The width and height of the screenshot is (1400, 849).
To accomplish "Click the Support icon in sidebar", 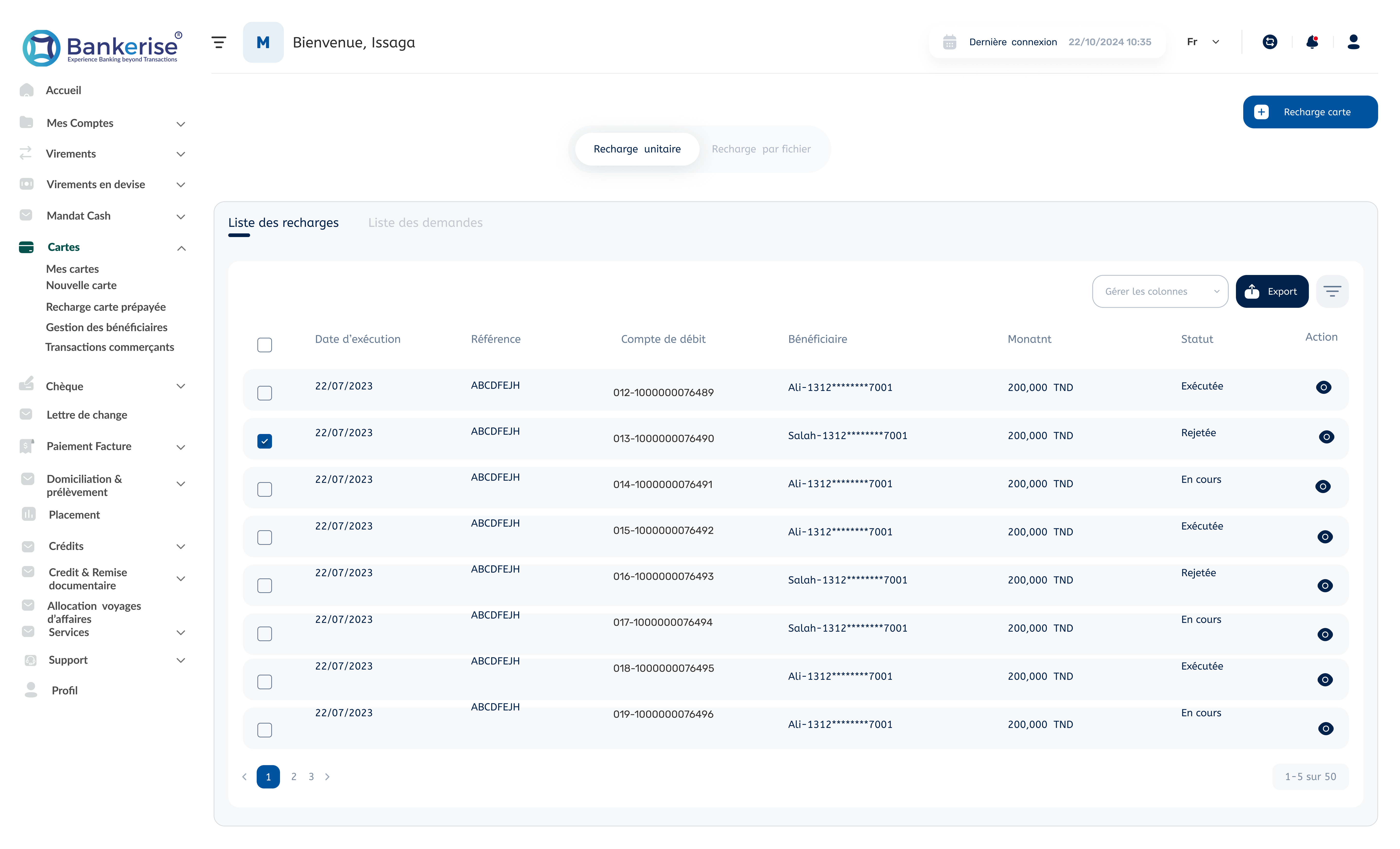I will point(31,660).
